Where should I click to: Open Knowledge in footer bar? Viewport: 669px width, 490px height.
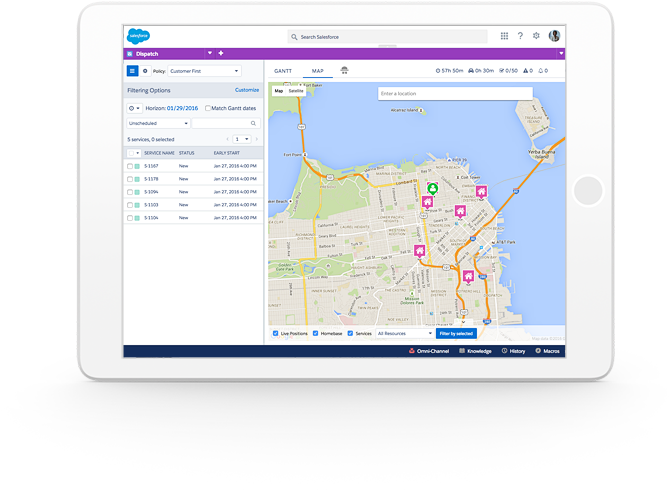click(x=475, y=351)
